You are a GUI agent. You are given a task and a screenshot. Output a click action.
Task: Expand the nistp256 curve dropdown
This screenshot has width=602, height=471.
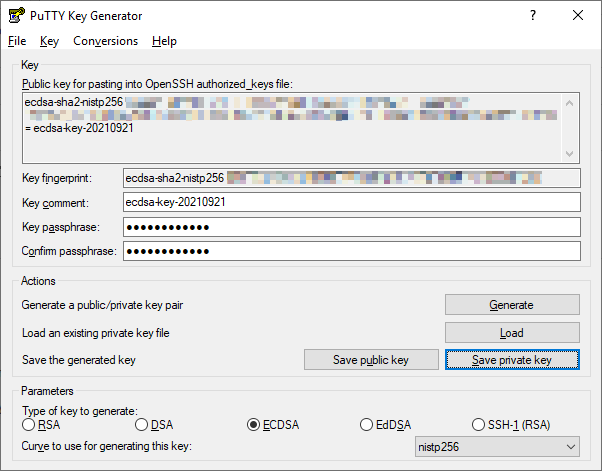click(x=497, y=446)
